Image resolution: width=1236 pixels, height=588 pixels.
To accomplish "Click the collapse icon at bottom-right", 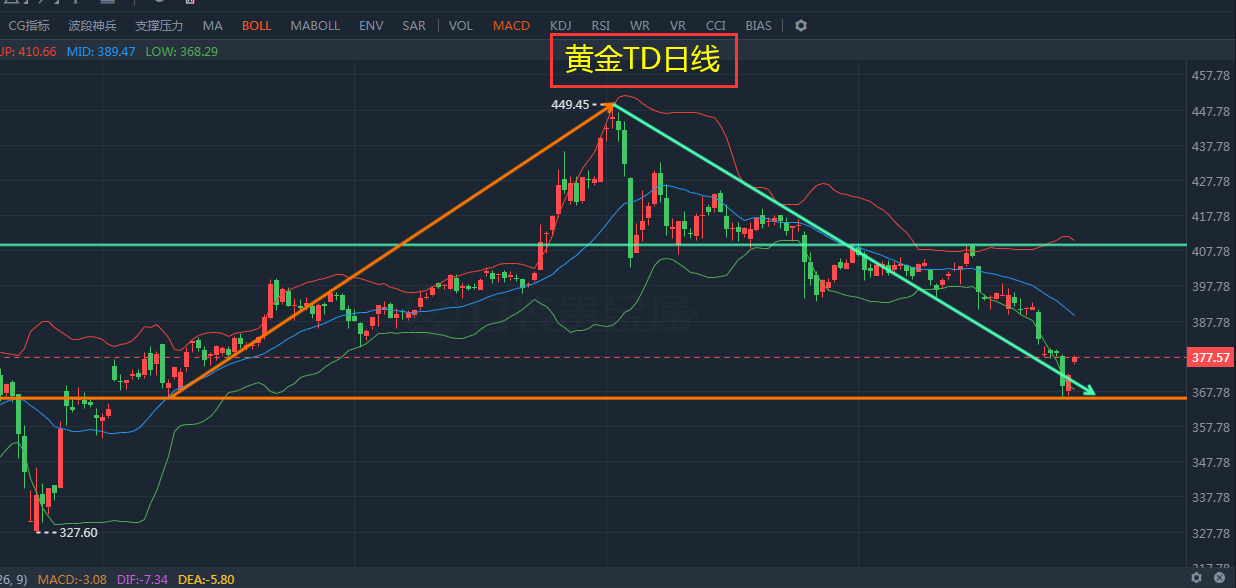I will pos(1219,577).
